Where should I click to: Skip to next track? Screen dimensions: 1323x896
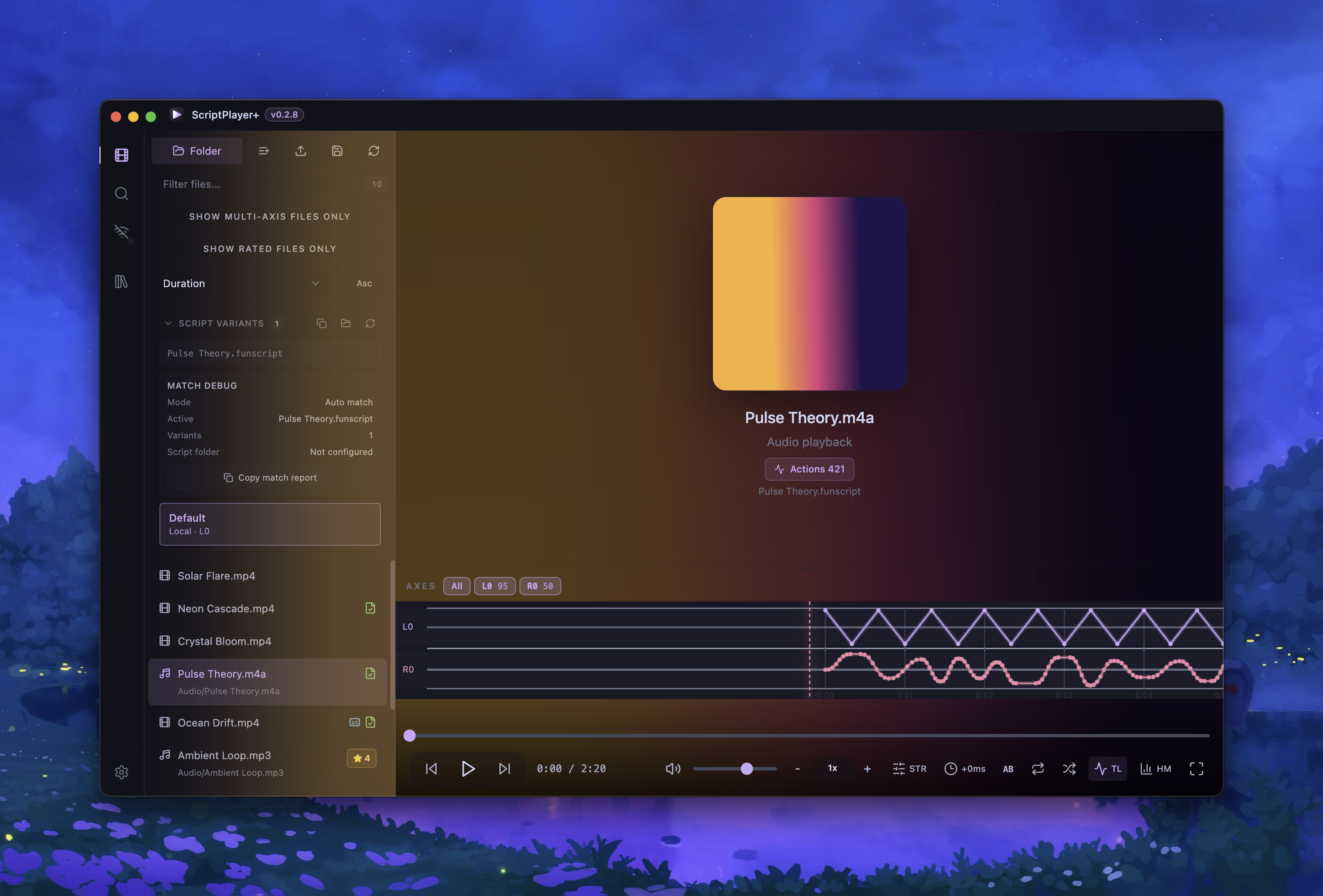(x=504, y=768)
